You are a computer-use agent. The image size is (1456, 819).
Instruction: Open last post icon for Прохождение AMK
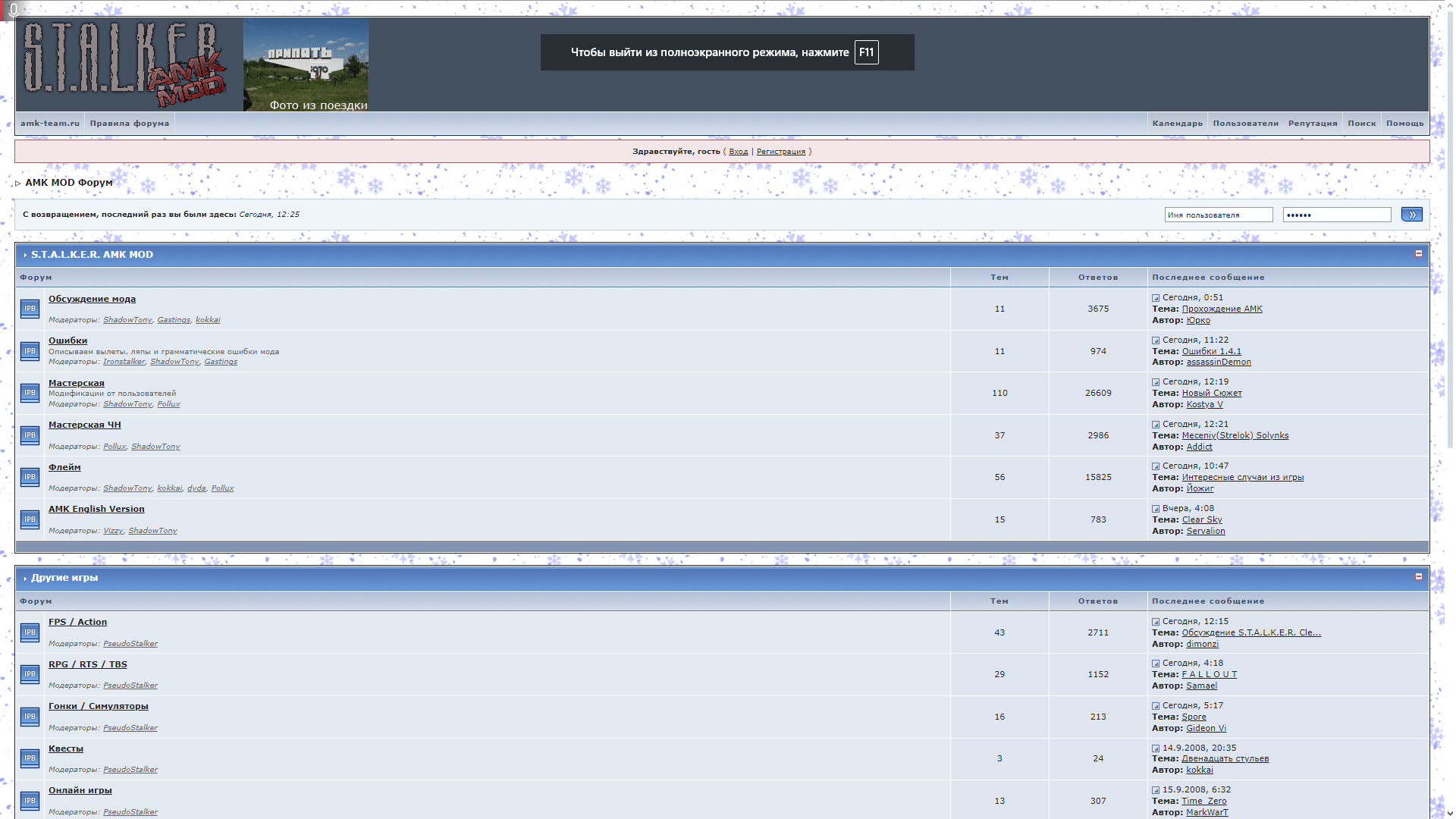[1156, 298]
